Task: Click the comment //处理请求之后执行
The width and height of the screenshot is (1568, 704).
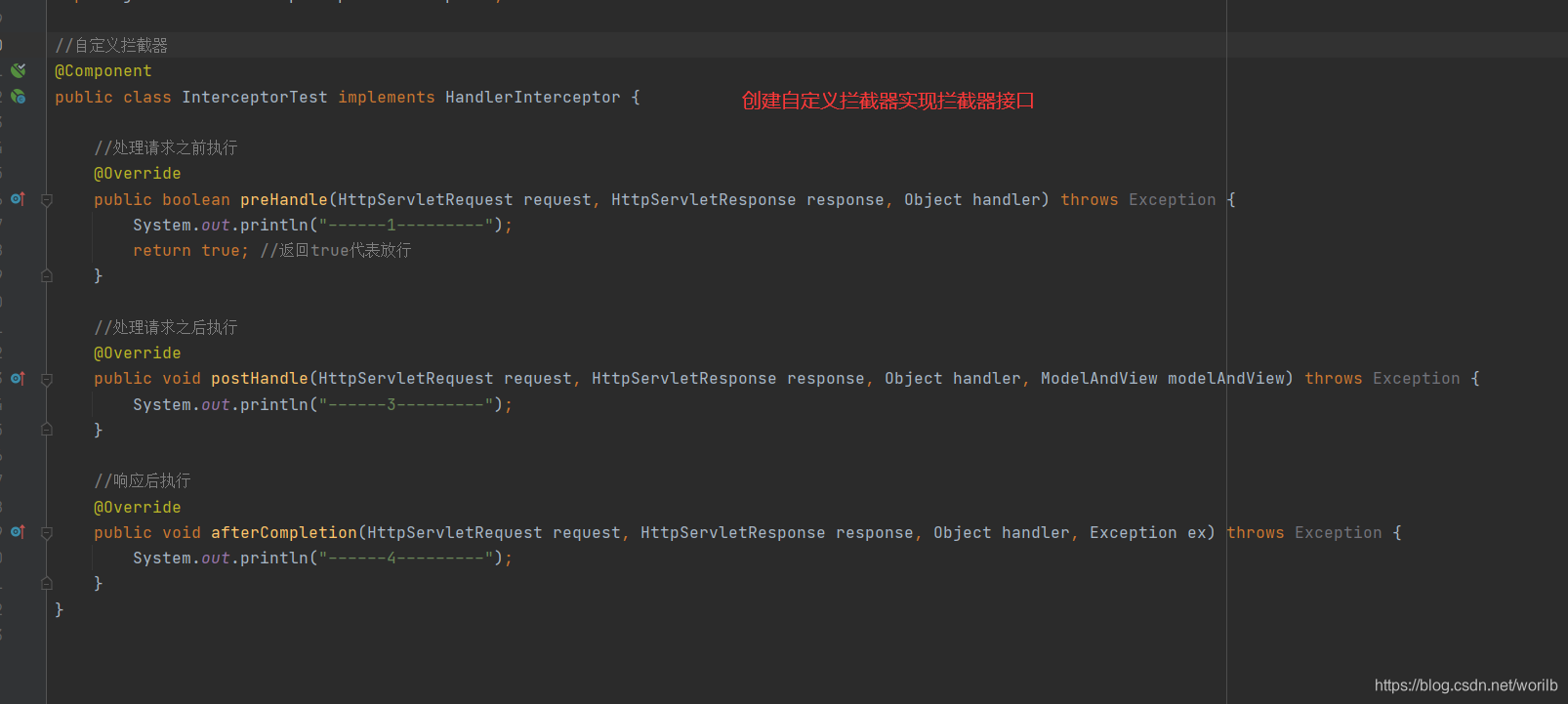Action: pyautogui.click(x=166, y=328)
